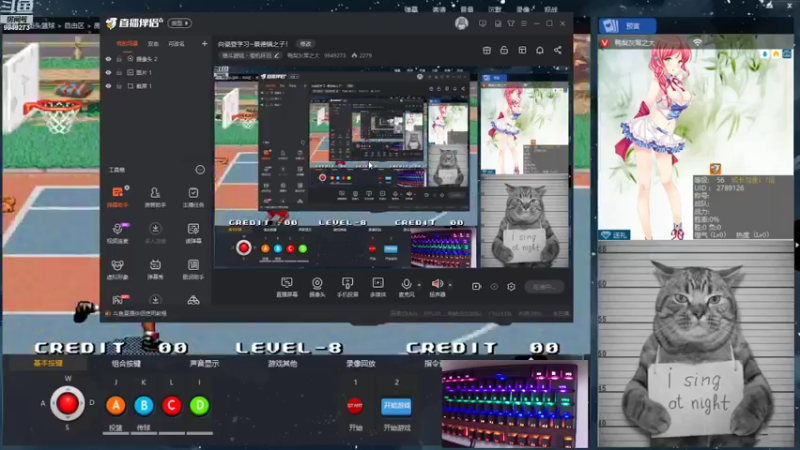The width and height of the screenshot is (800, 450).
Task: Click the blue B game button
Action: [144, 405]
